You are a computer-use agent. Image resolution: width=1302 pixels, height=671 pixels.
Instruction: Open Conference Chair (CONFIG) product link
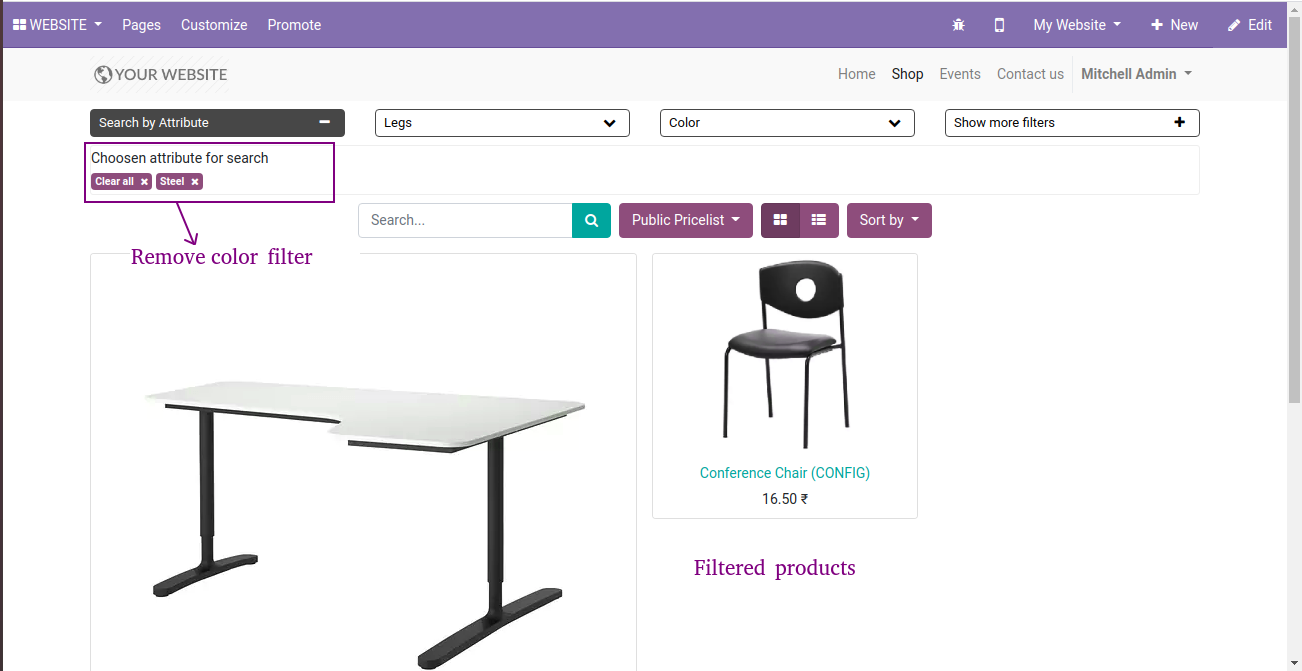point(785,473)
